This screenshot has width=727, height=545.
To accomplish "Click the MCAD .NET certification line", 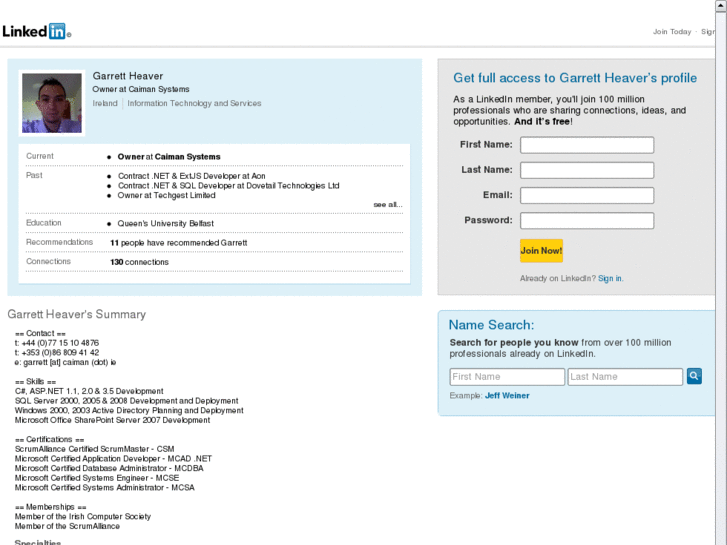I will (x=113, y=459).
